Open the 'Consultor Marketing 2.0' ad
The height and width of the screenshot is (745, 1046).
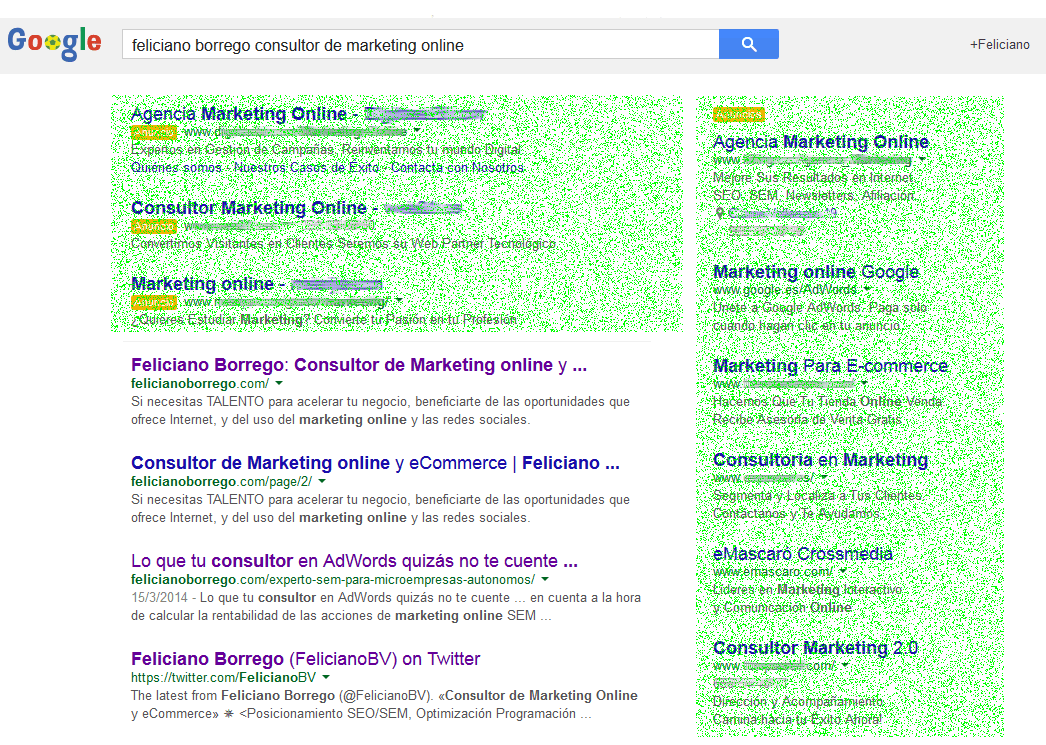pos(815,648)
